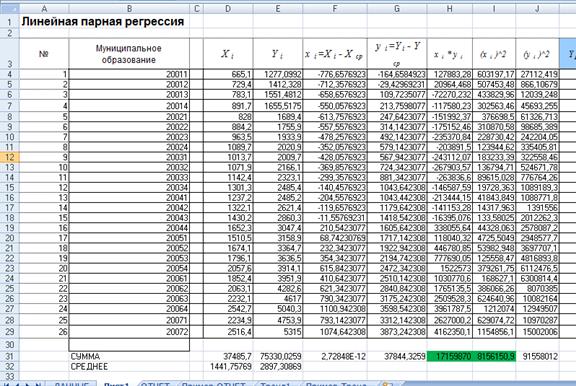576x386 pixels.
Task: Select the cell containing 20053
Action: tap(129, 258)
